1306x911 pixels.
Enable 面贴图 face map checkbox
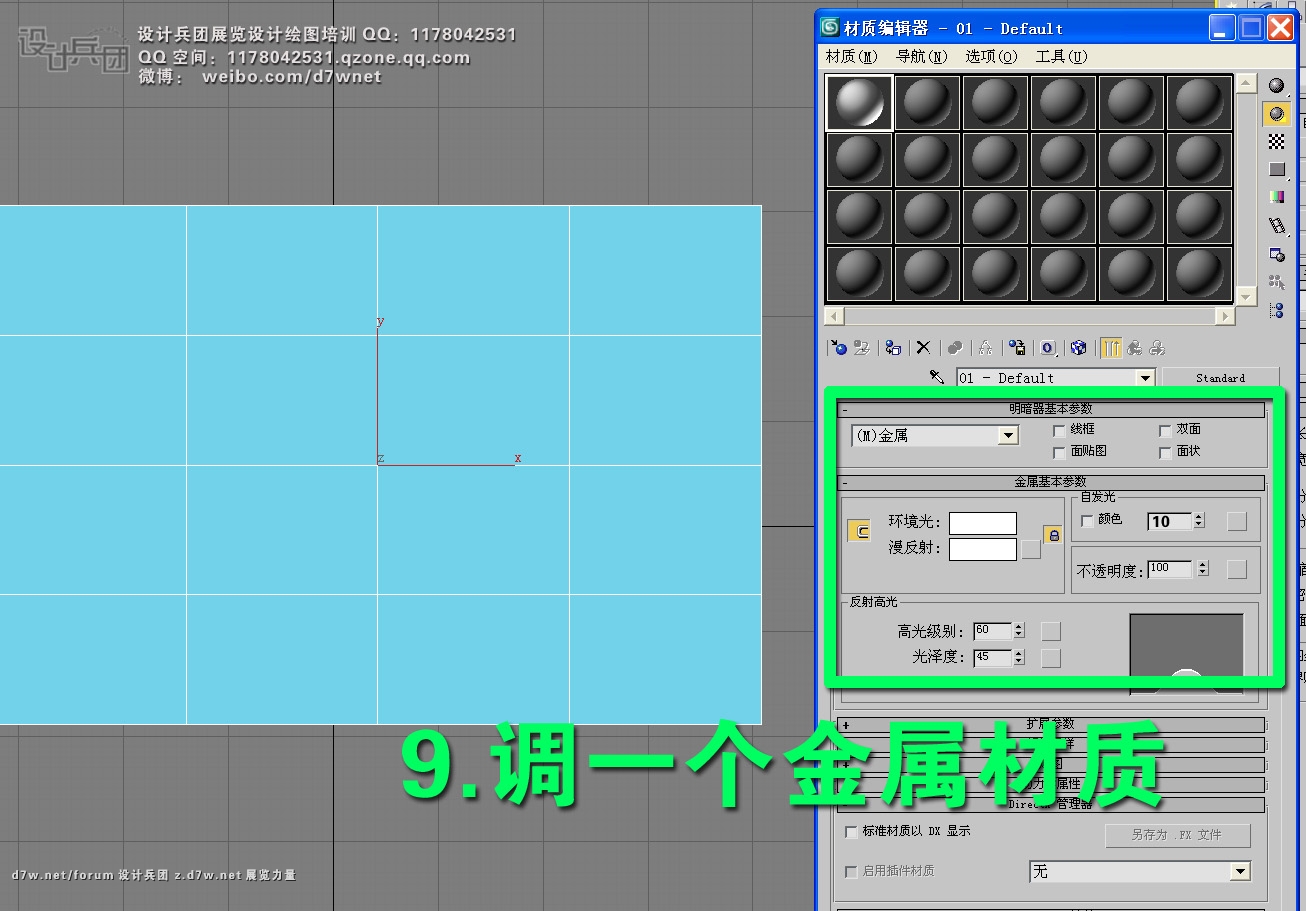click(x=1060, y=452)
